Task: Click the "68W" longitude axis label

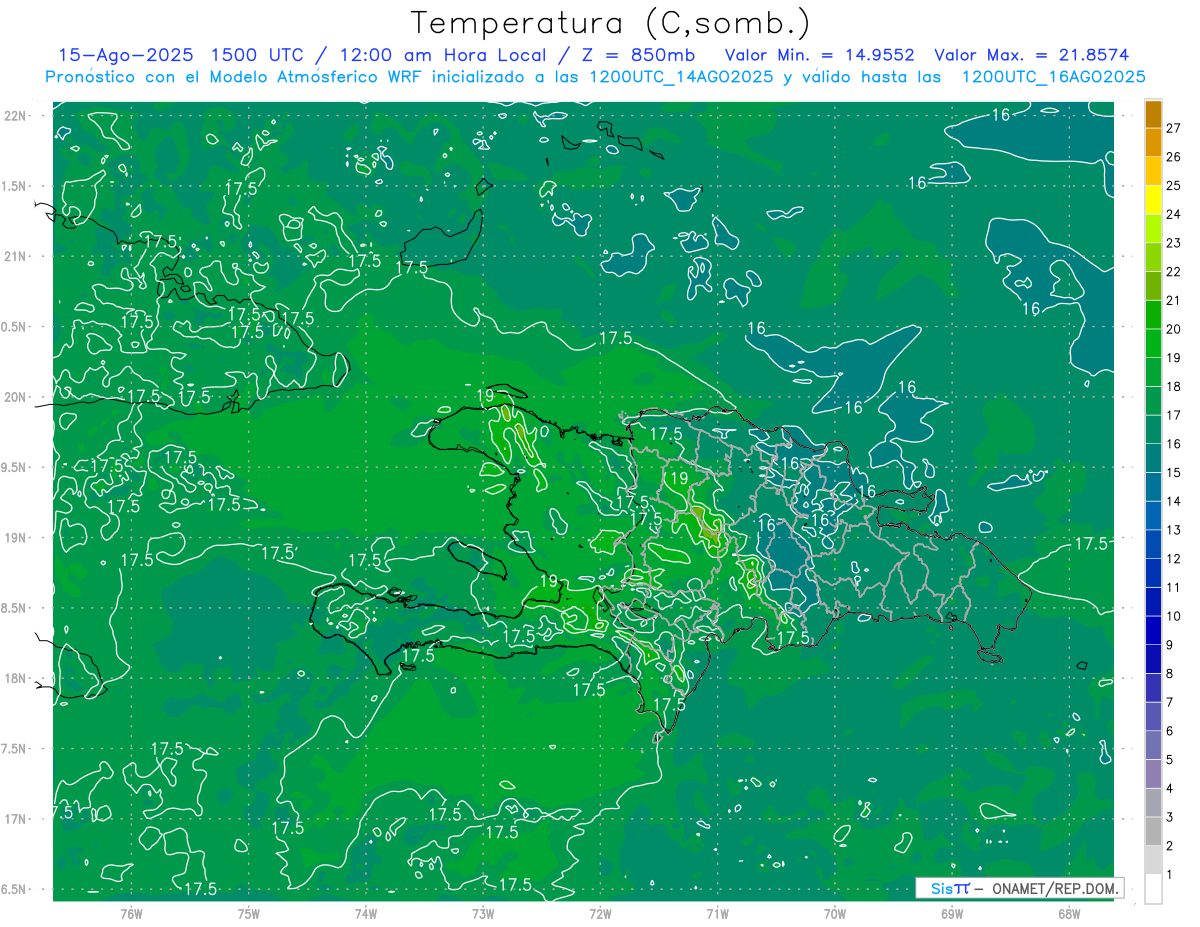Action: pyautogui.click(x=1068, y=912)
